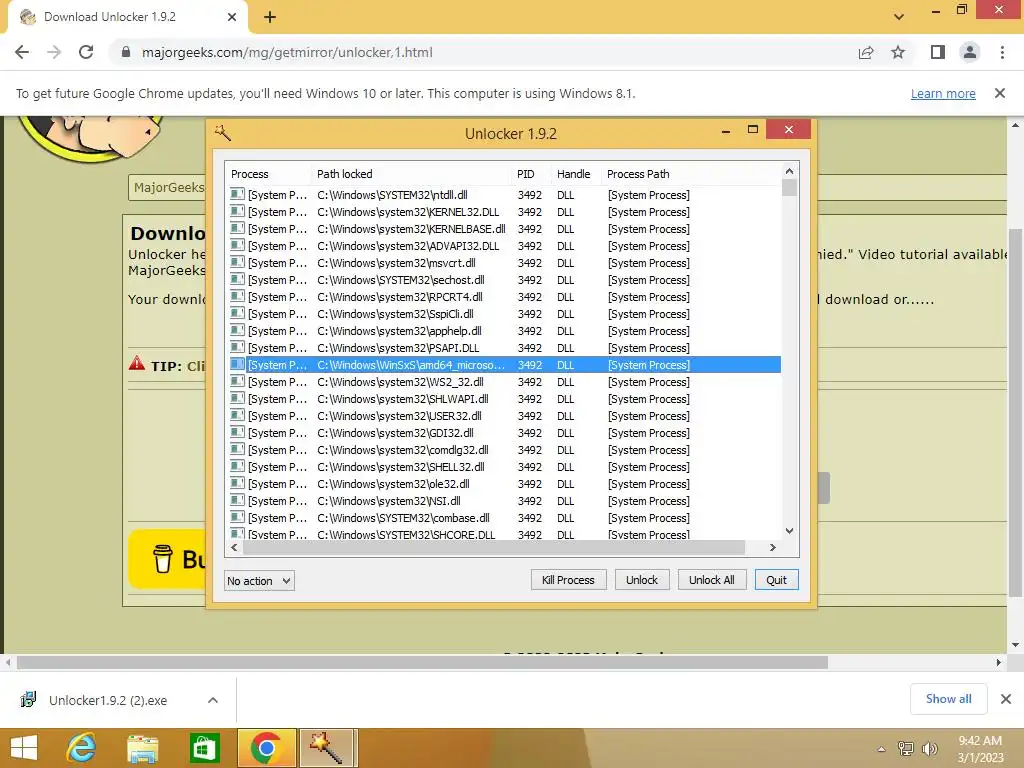
Task: Open File Explorer from the taskbar
Action: [x=143, y=748]
